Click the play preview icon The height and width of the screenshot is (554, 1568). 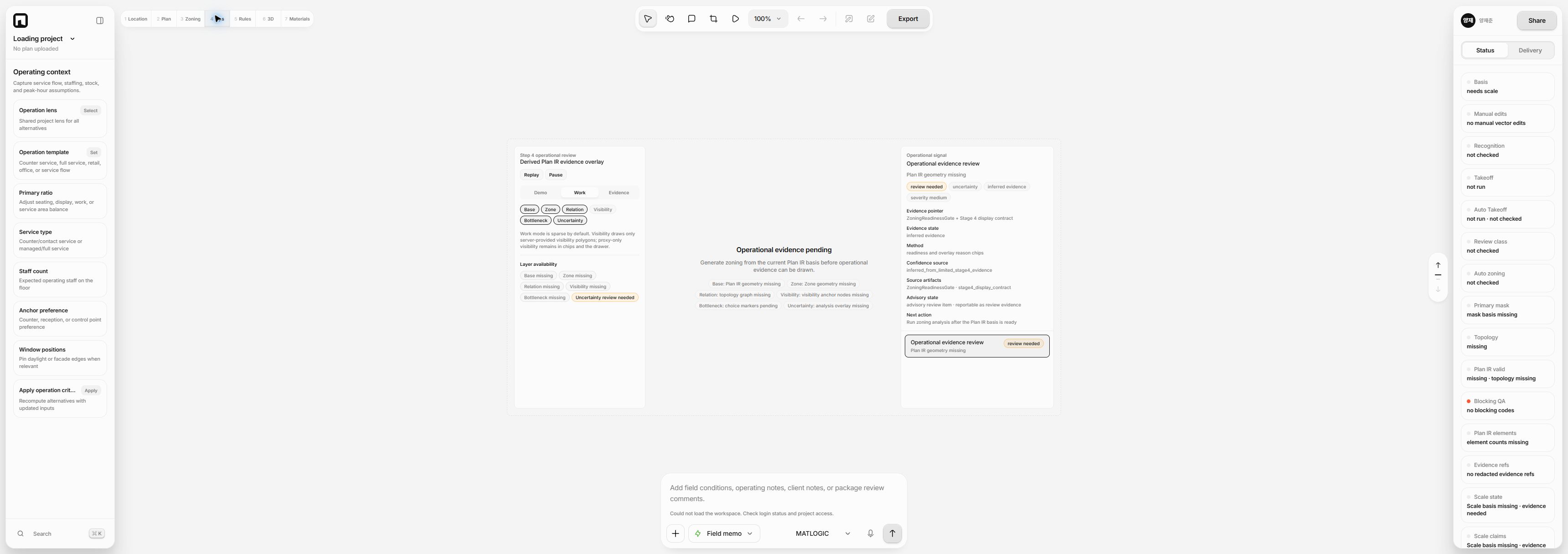pos(735,19)
